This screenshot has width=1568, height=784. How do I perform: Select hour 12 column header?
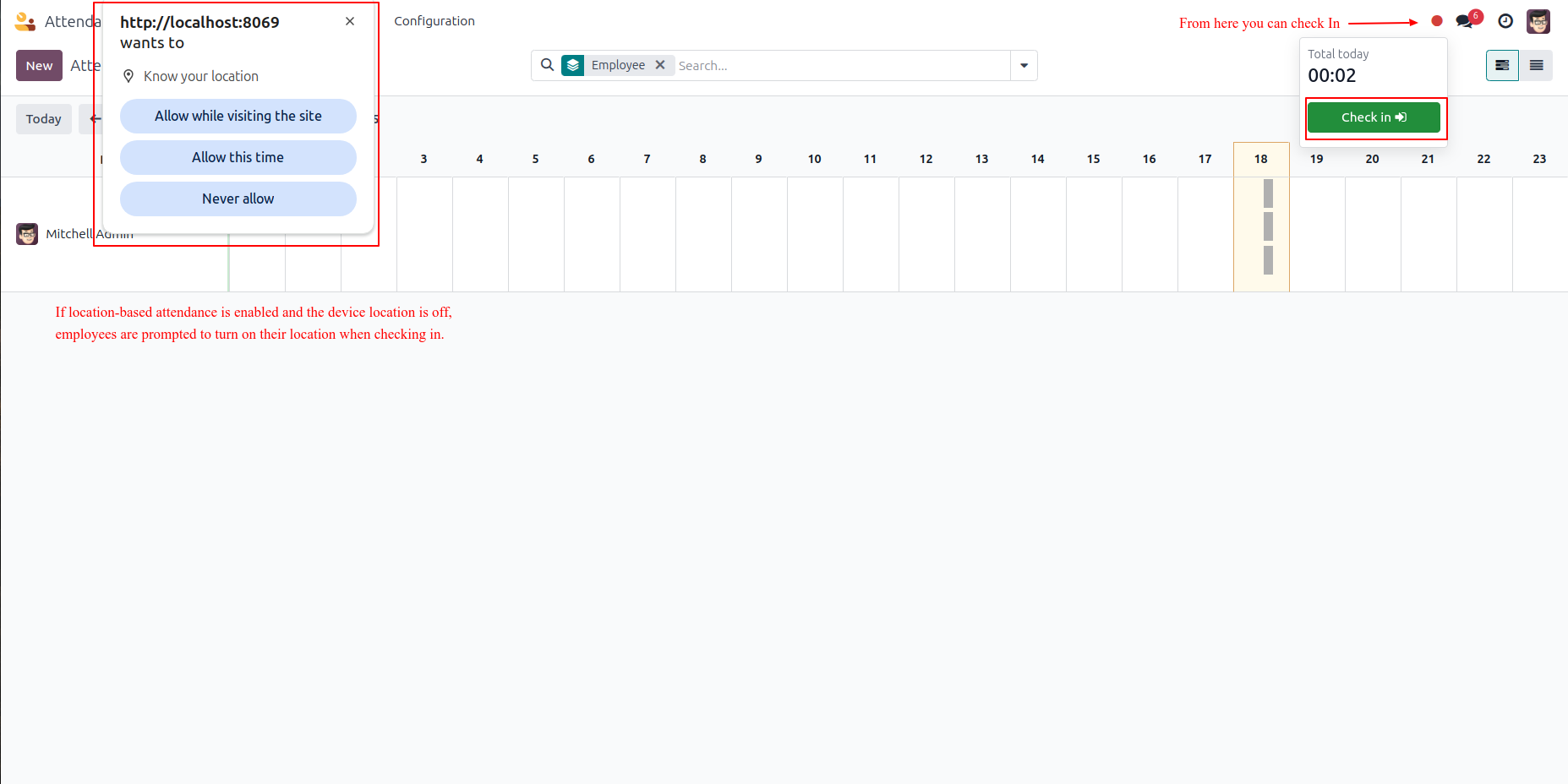926,159
